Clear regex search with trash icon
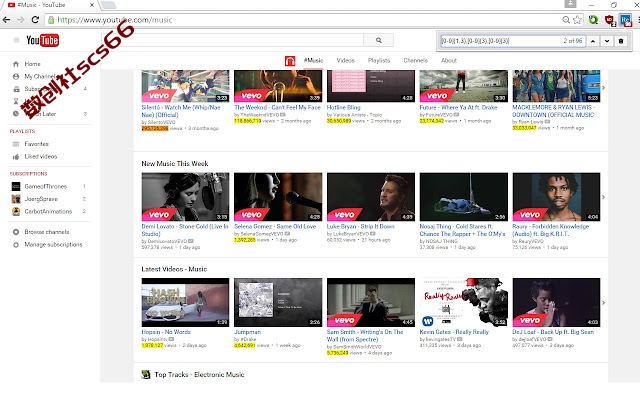This screenshot has height=400, width=640. pos(621,41)
